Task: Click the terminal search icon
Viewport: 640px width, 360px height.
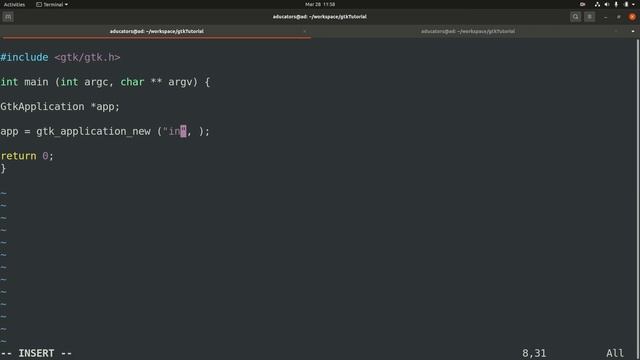Action: click(x=576, y=17)
